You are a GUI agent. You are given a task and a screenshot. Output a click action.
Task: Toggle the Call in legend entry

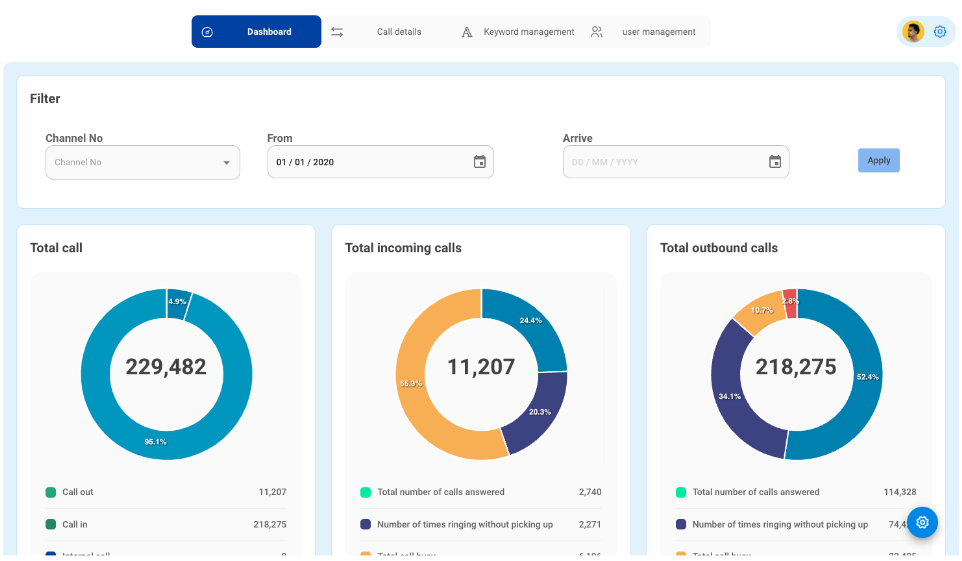pyautogui.click(x=74, y=524)
